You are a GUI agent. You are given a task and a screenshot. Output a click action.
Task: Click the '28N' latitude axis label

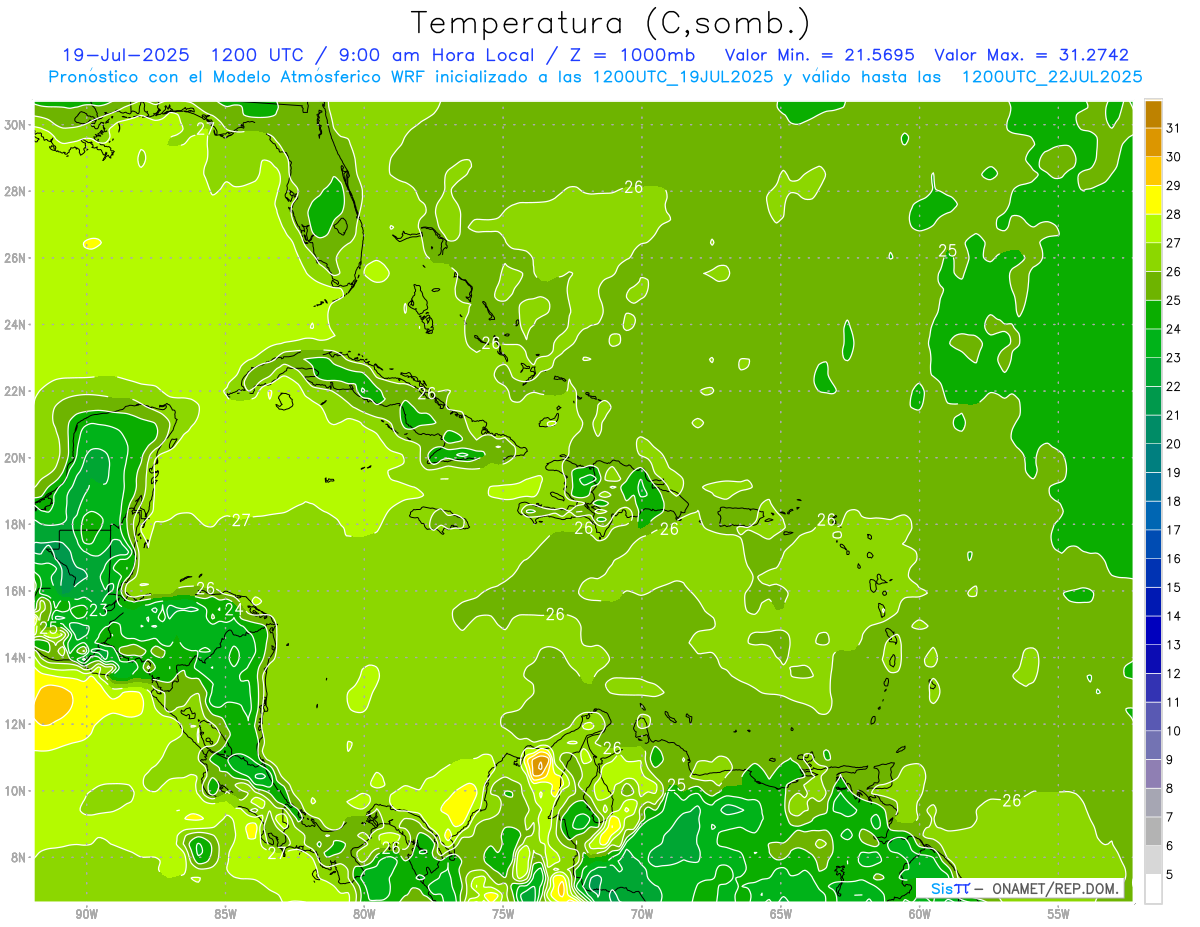point(15,191)
